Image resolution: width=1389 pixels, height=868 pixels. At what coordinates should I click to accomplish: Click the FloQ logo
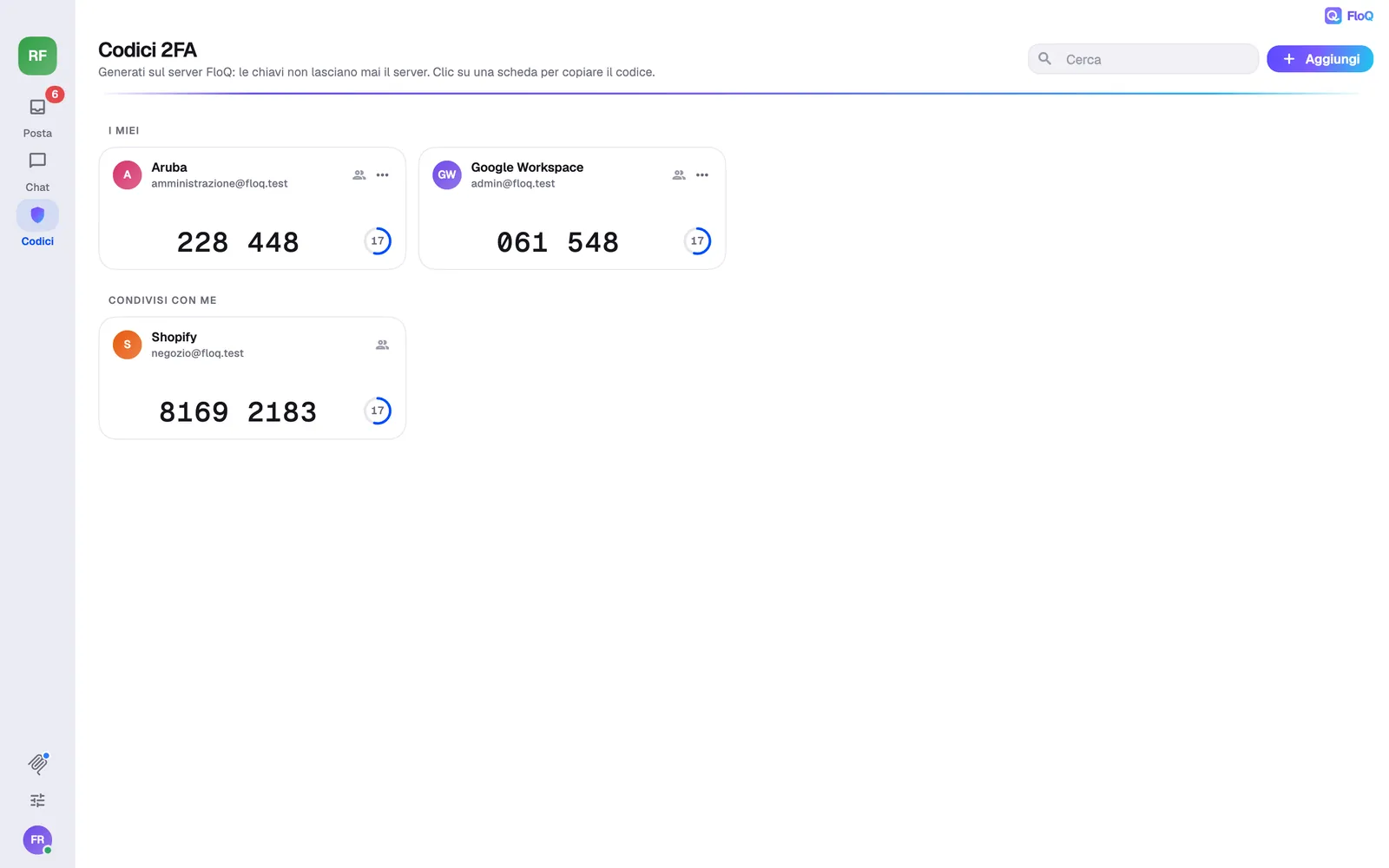[x=1349, y=16]
